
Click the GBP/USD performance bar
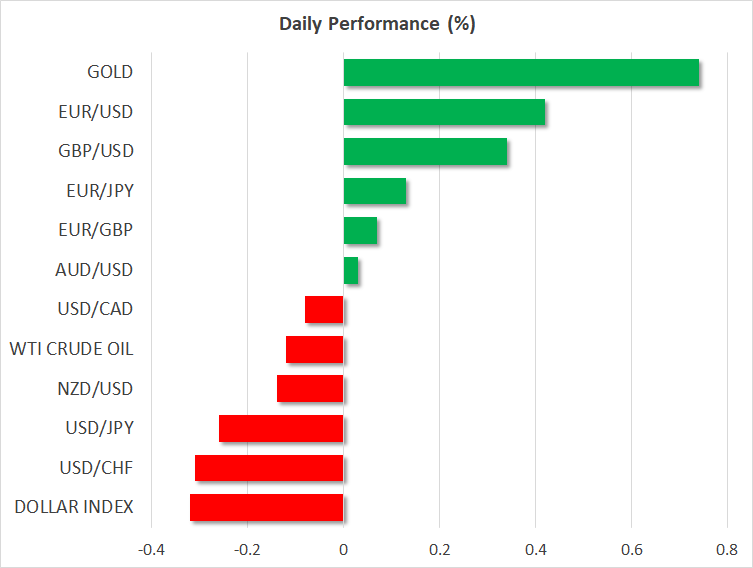(425, 152)
